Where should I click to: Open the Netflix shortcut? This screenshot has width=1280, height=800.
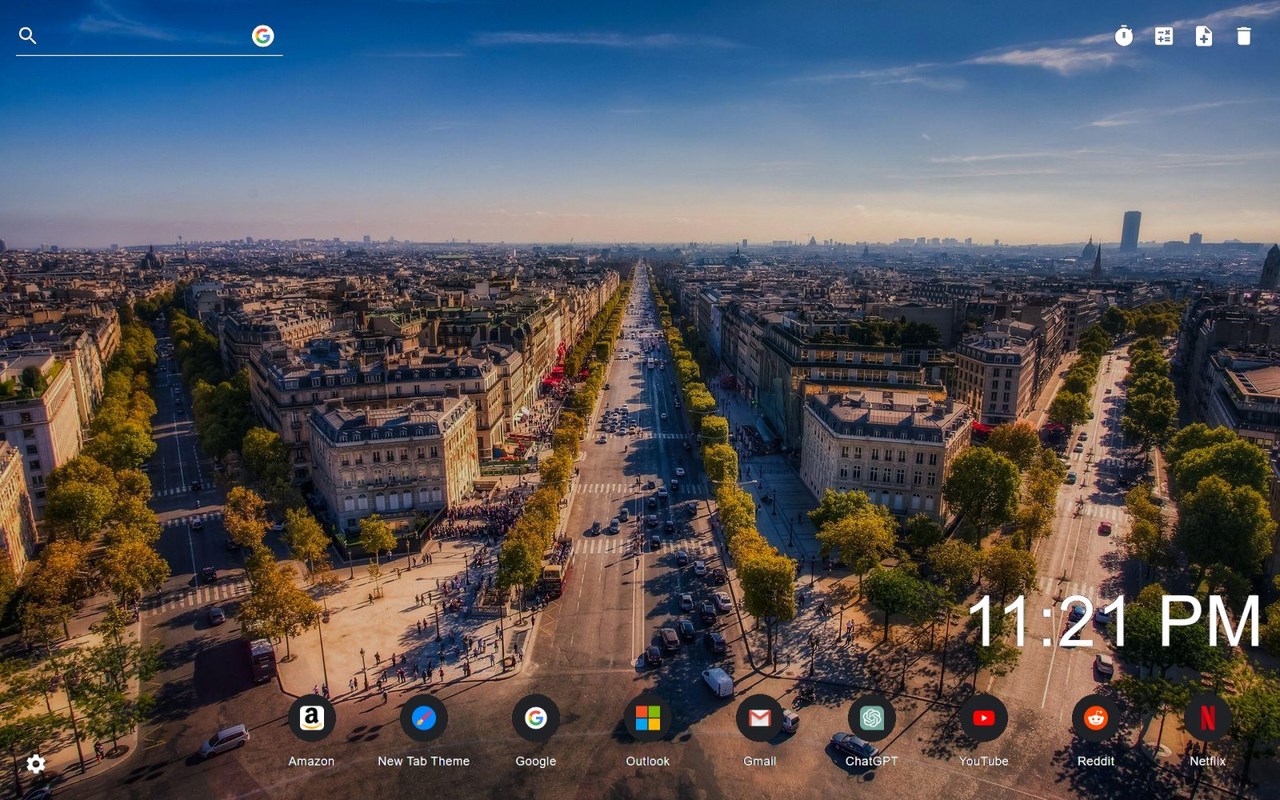[1208, 718]
